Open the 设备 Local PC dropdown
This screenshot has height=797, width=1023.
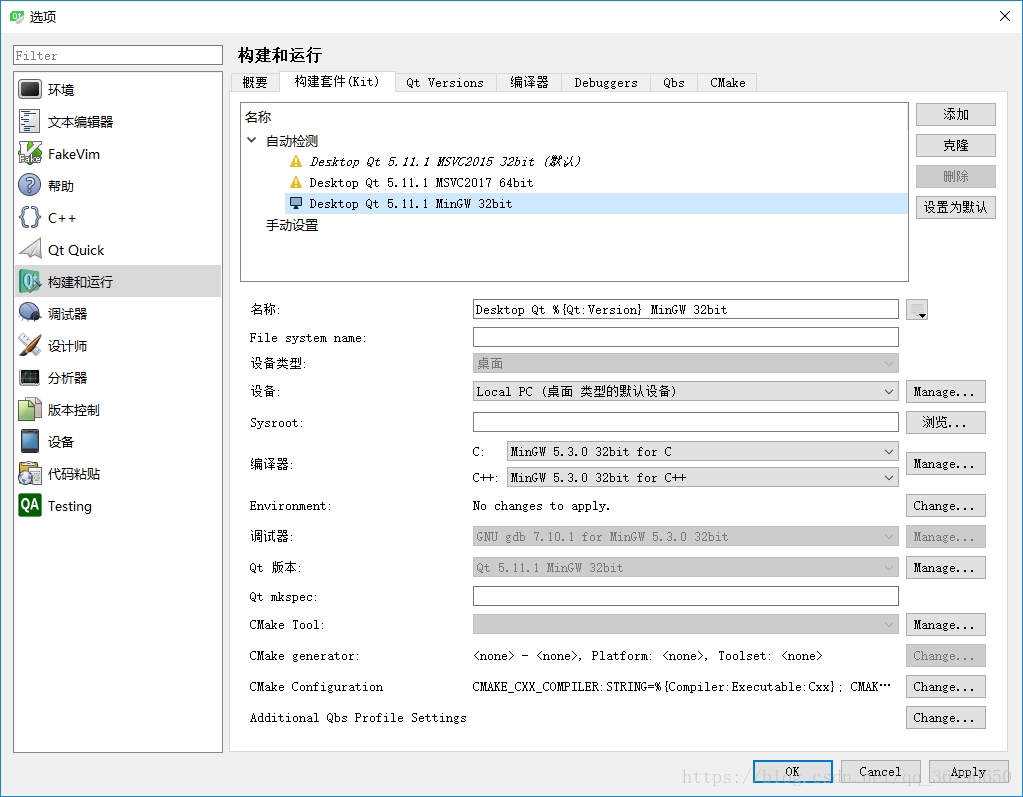[685, 391]
